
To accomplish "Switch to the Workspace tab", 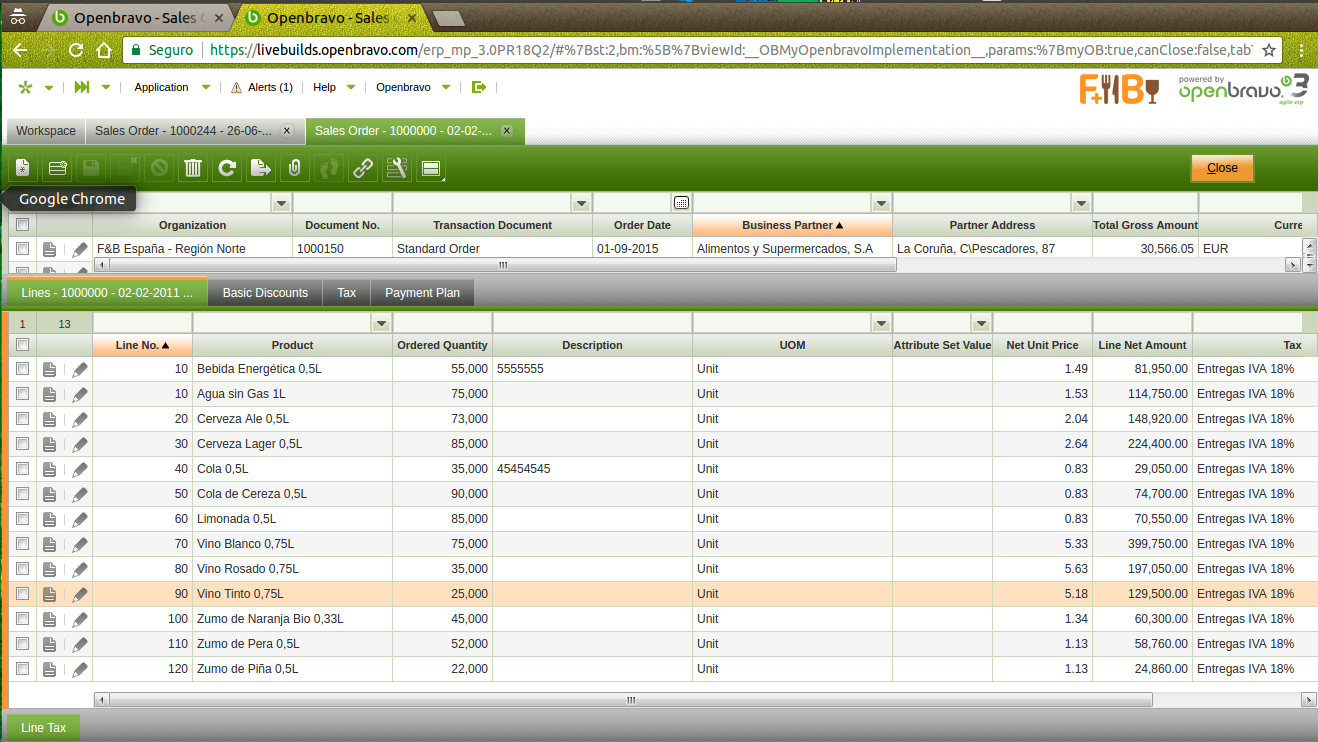I will [x=46, y=131].
